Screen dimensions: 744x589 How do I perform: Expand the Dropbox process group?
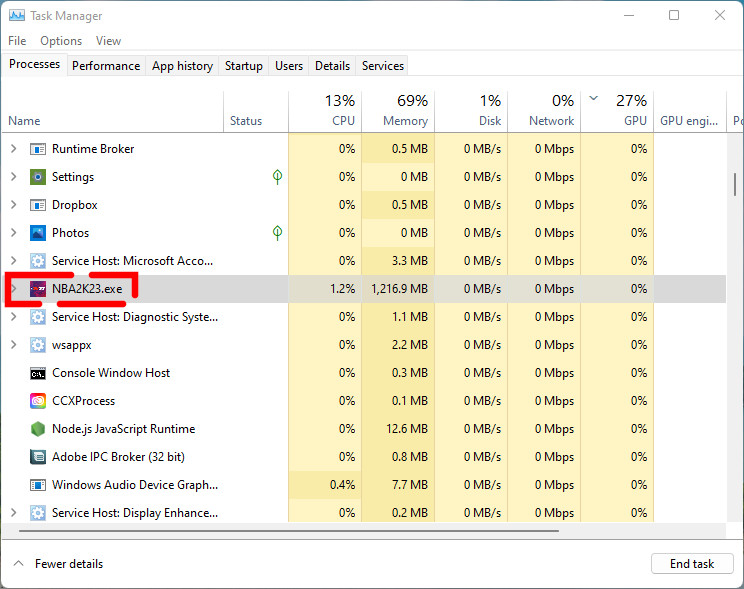pyautogui.click(x=14, y=205)
